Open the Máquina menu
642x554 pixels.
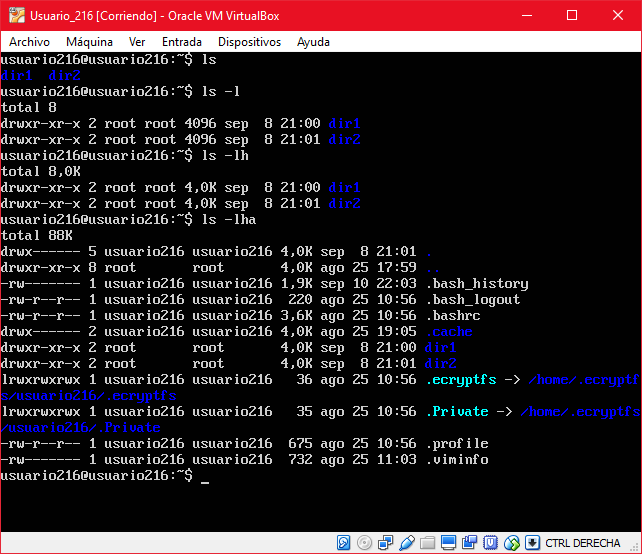tap(89, 42)
